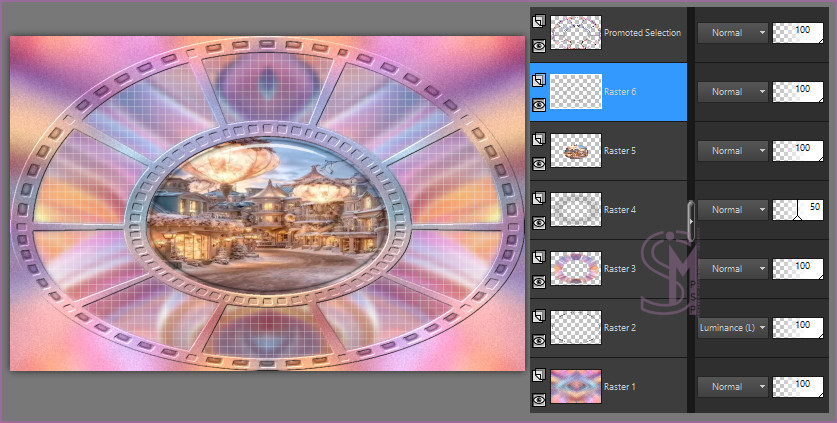Image resolution: width=837 pixels, height=423 pixels.
Task: Click the layer type icon next to Raster 2
Action: (540, 316)
